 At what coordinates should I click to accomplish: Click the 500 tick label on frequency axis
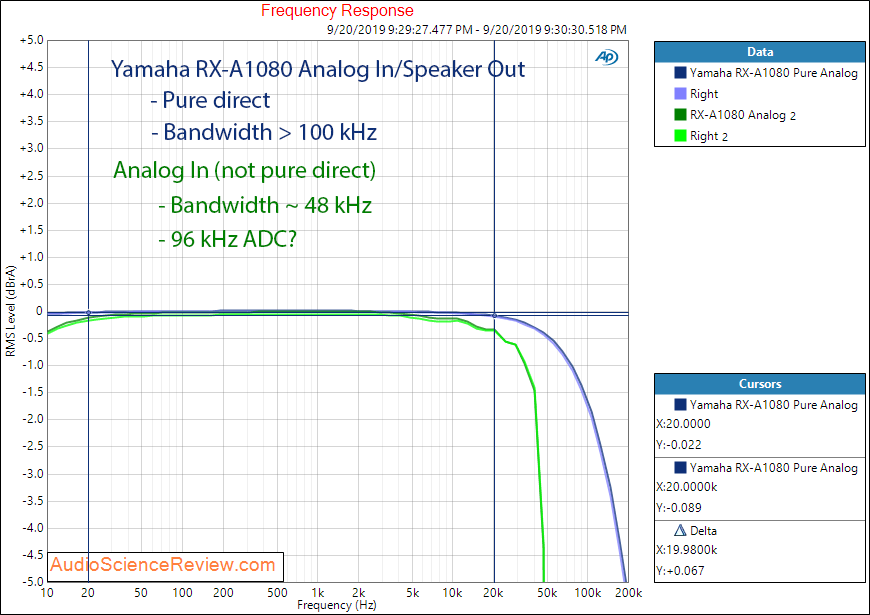(277, 593)
